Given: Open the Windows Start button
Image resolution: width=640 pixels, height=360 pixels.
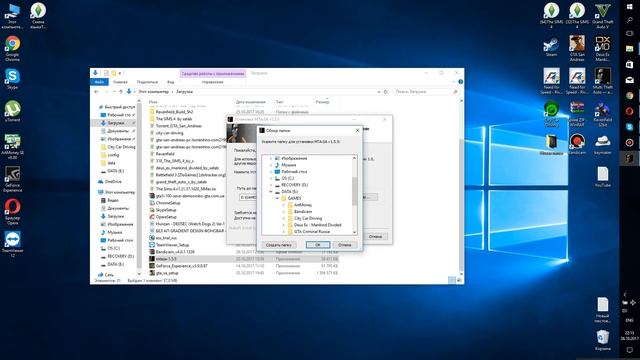Looking at the screenshot, I should (629, 7).
